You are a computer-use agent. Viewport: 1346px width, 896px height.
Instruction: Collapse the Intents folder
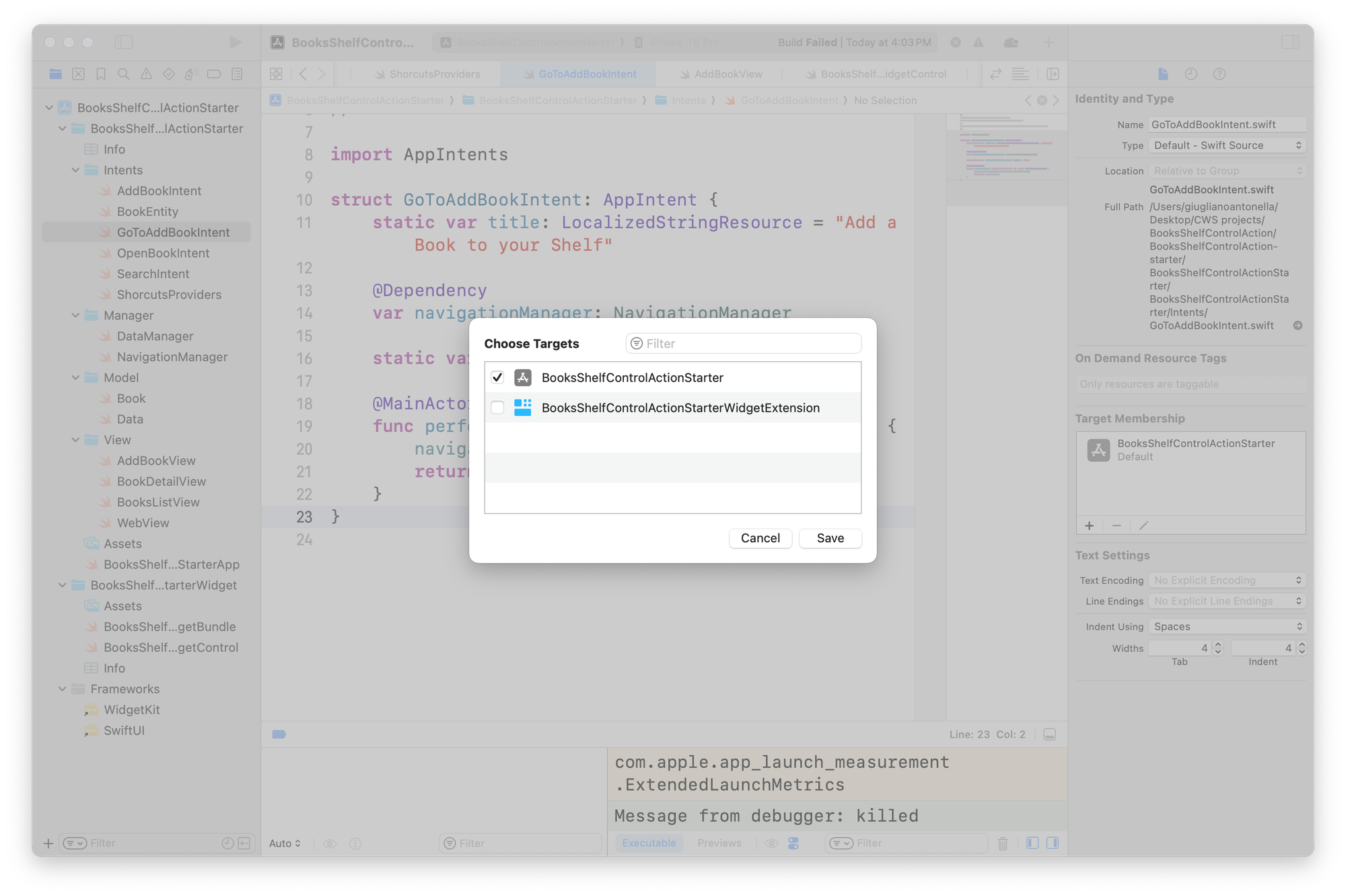click(x=76, y=170)
